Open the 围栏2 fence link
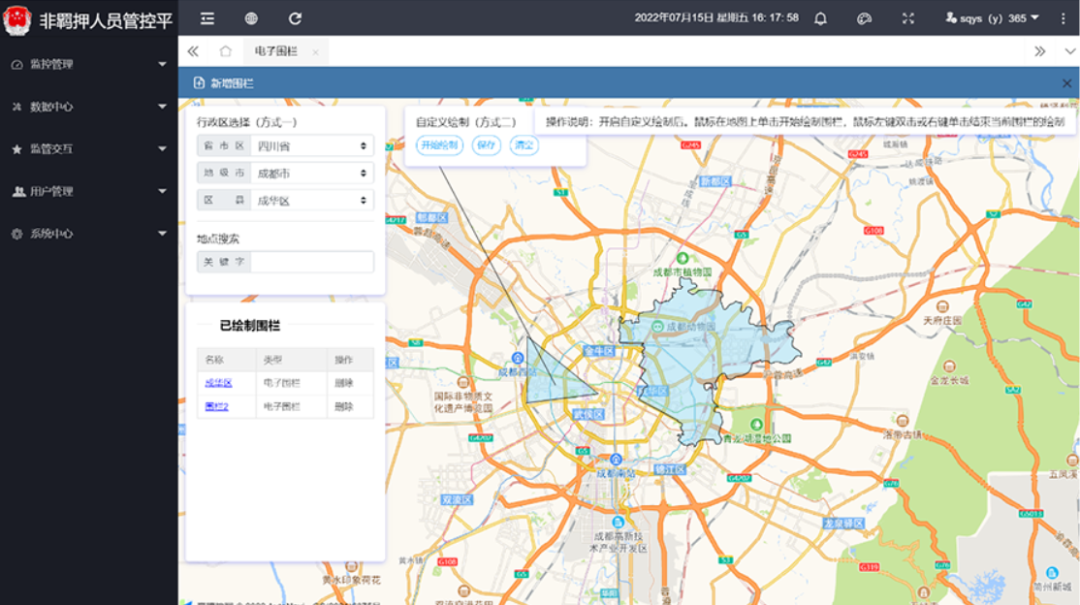The height and width of the screenshot is (605, 1080). 216,407
